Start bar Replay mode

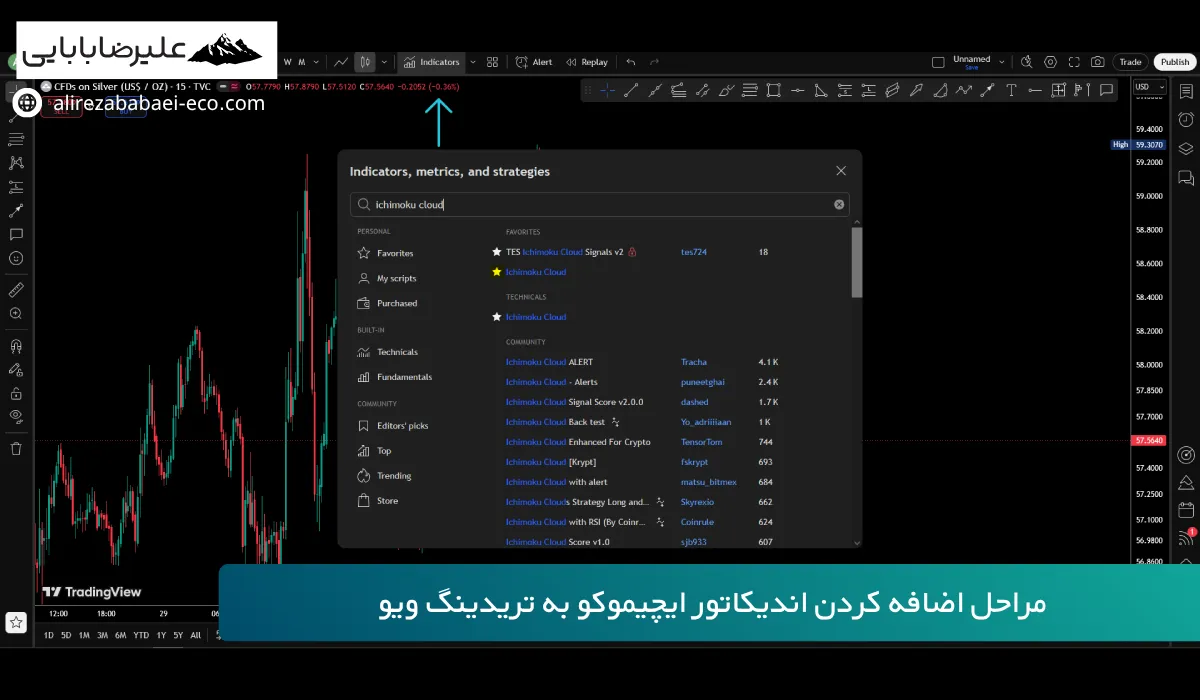pyautogui.click(x=587, y=62)
